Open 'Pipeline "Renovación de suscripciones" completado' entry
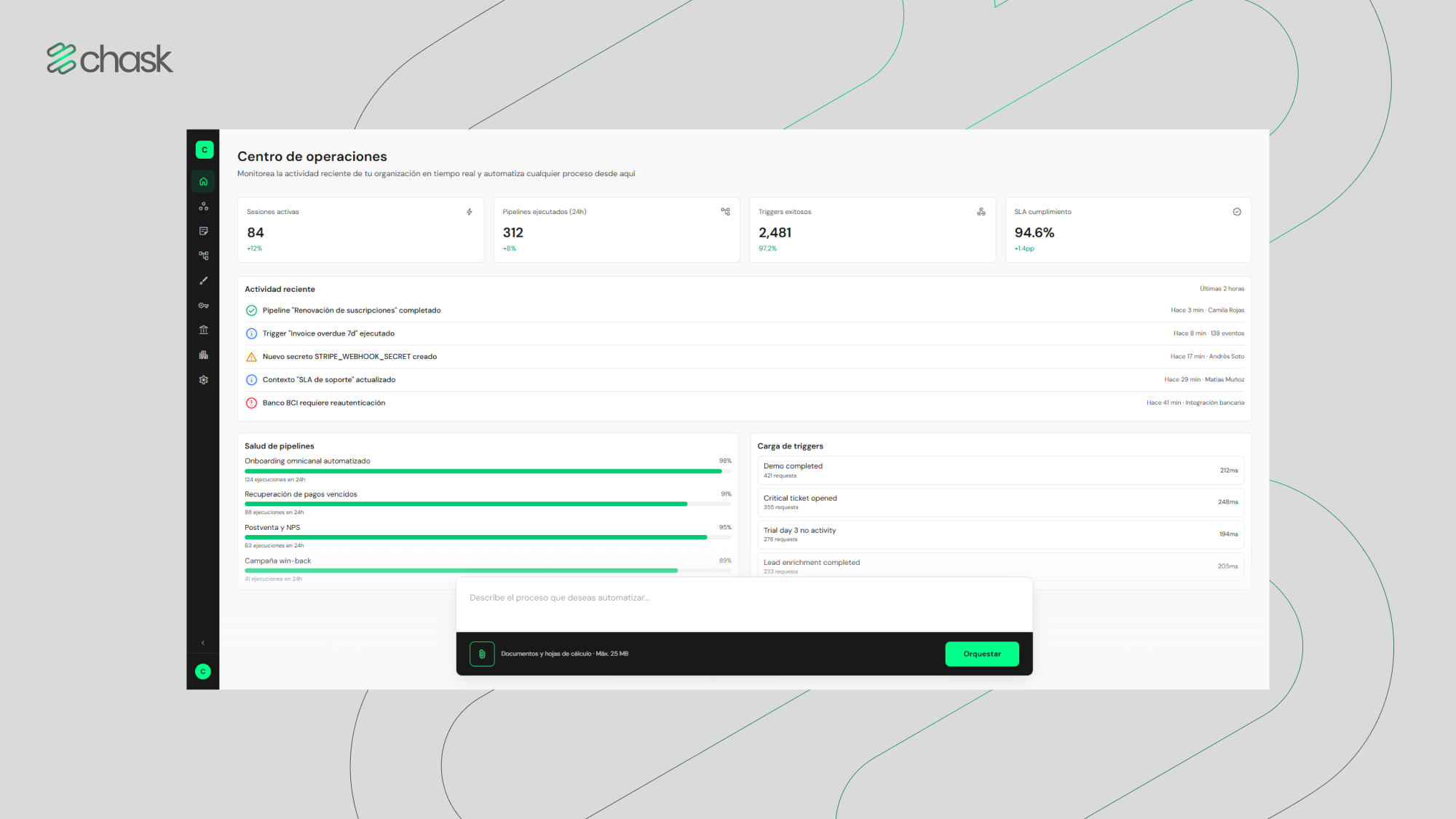Viewport: 1456px width, 819px height. tap(744, 310)
